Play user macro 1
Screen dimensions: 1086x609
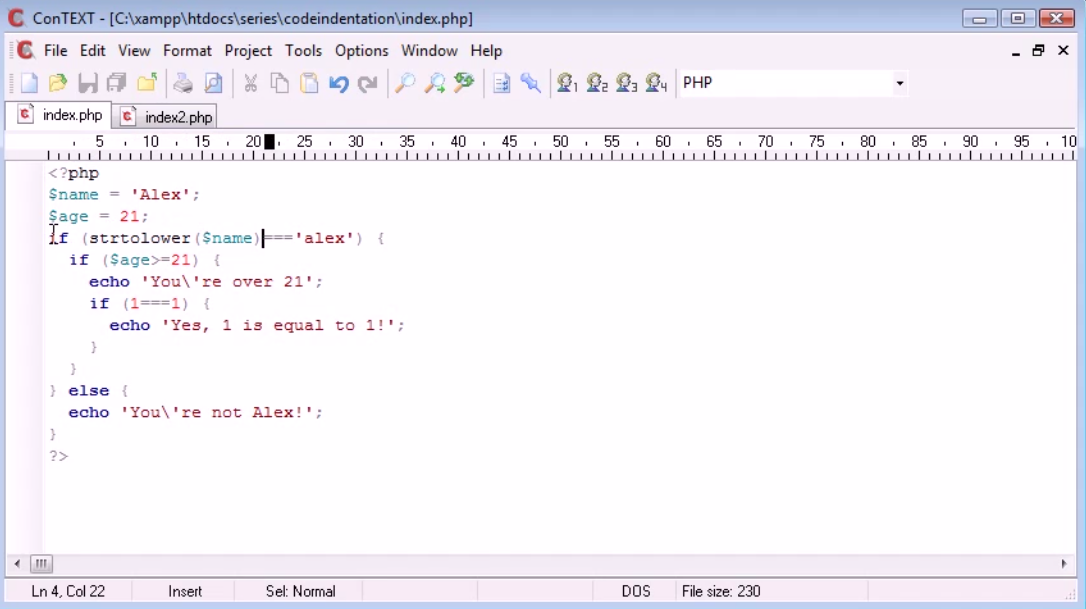(x=567, y=83)
